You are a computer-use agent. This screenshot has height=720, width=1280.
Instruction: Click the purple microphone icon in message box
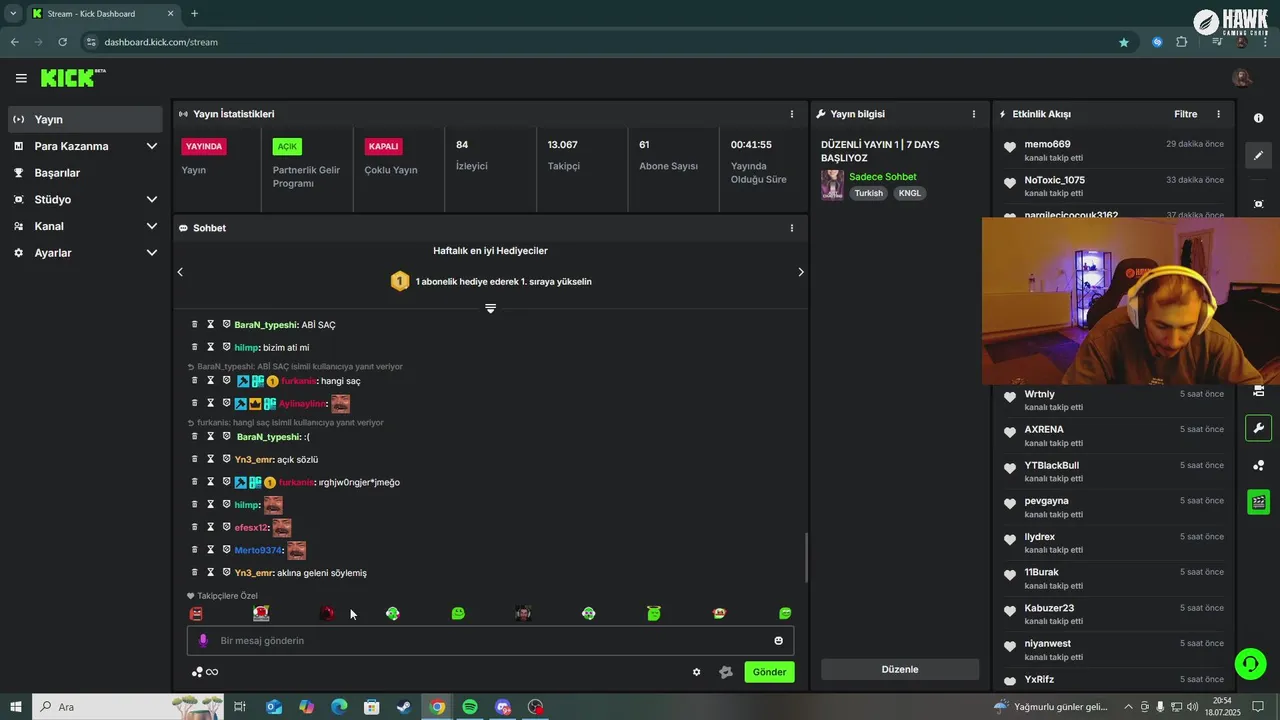click(x=203, y=640)
